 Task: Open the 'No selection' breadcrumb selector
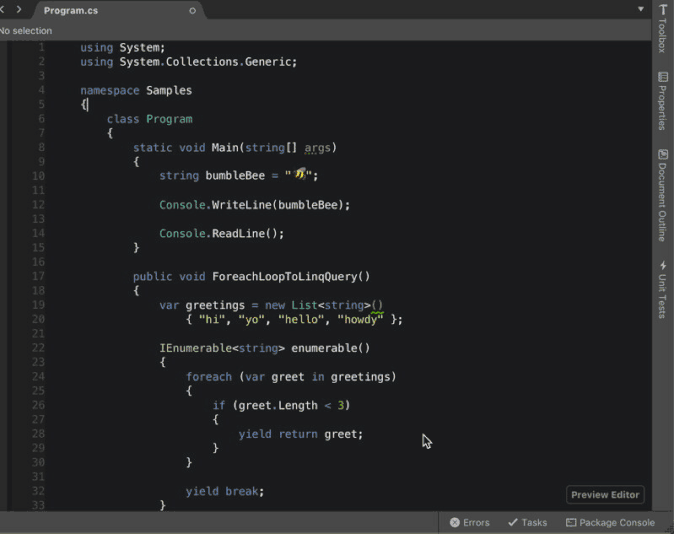coord(26,31)
